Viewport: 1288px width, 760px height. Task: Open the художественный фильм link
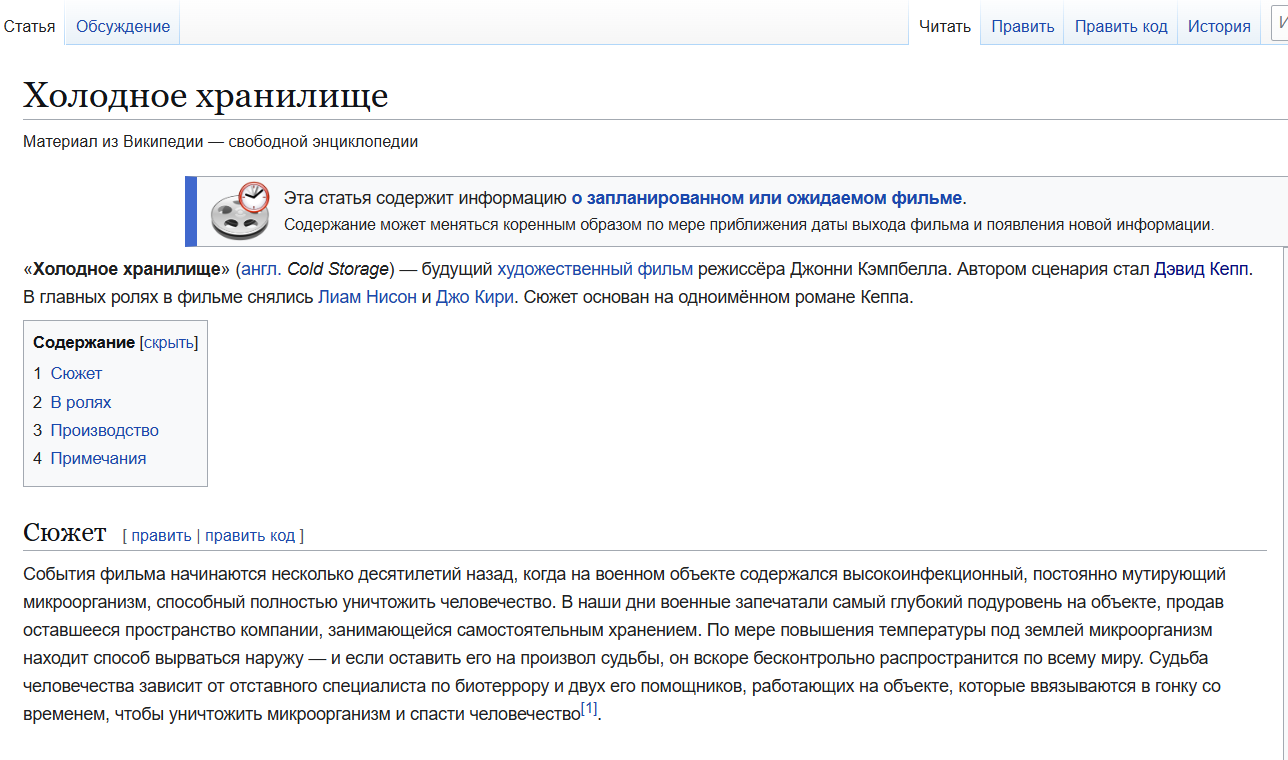click(x=595, y=269)
